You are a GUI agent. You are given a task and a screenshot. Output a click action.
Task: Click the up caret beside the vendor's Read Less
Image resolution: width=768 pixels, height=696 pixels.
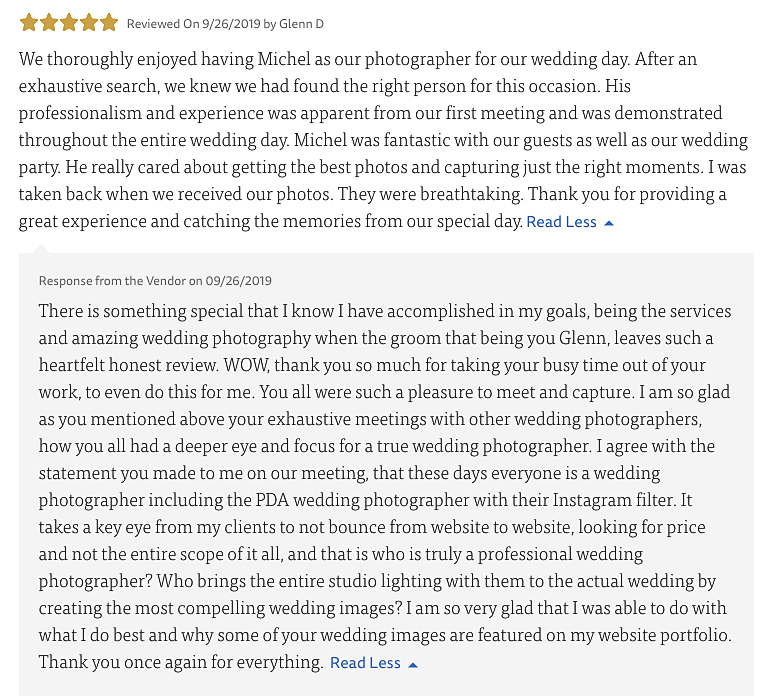pos(413,665)
